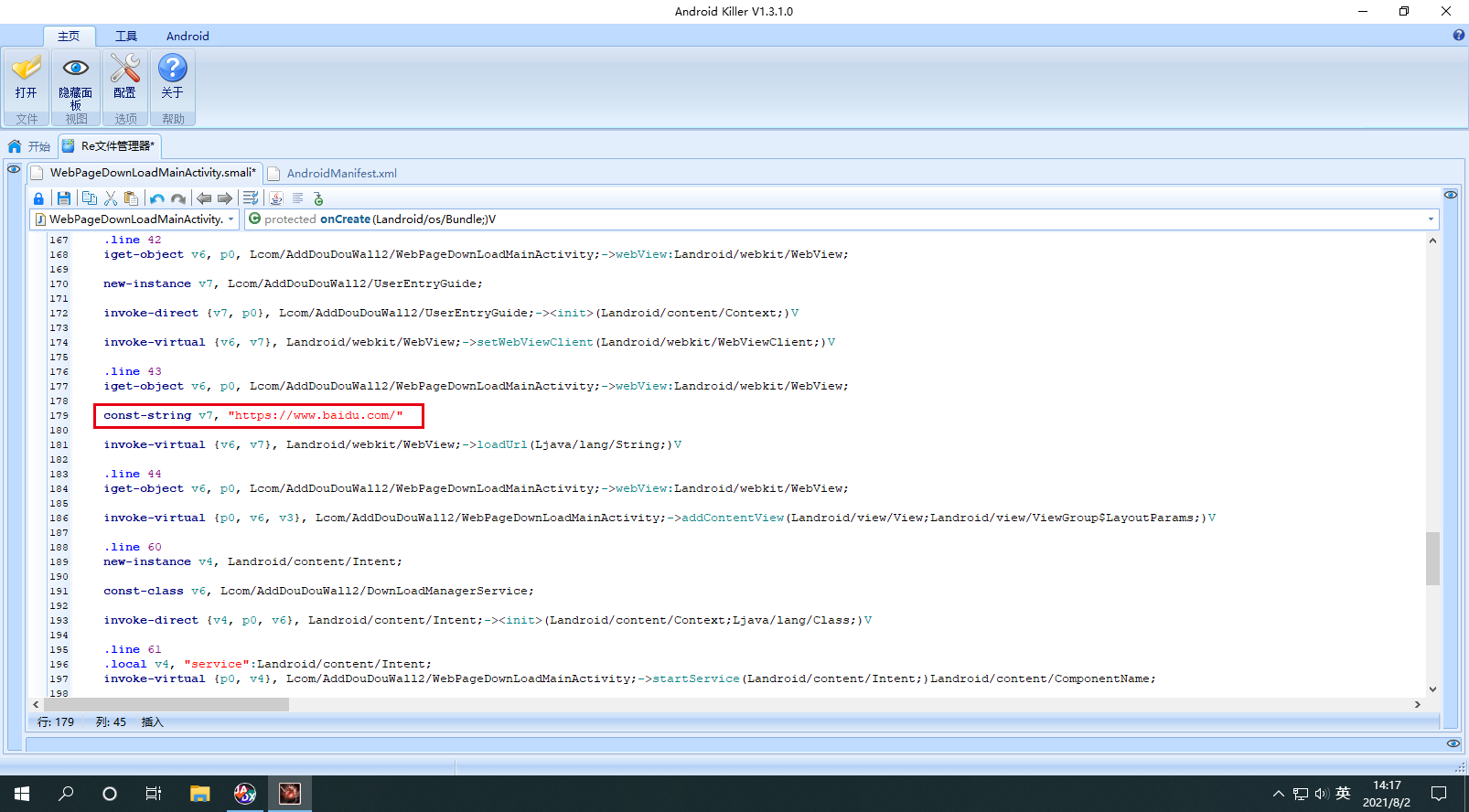Toggle bottom panel eye icon
Viewport: 1469px width, 812px height.
[1453, 743]
